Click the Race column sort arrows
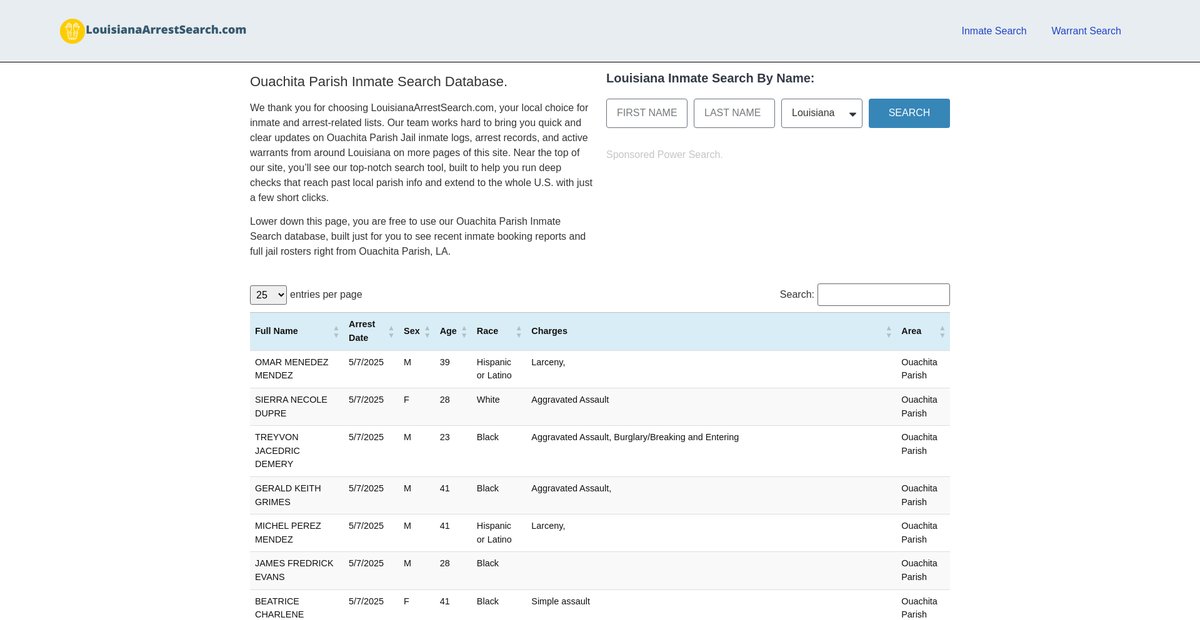 point(518,331)
